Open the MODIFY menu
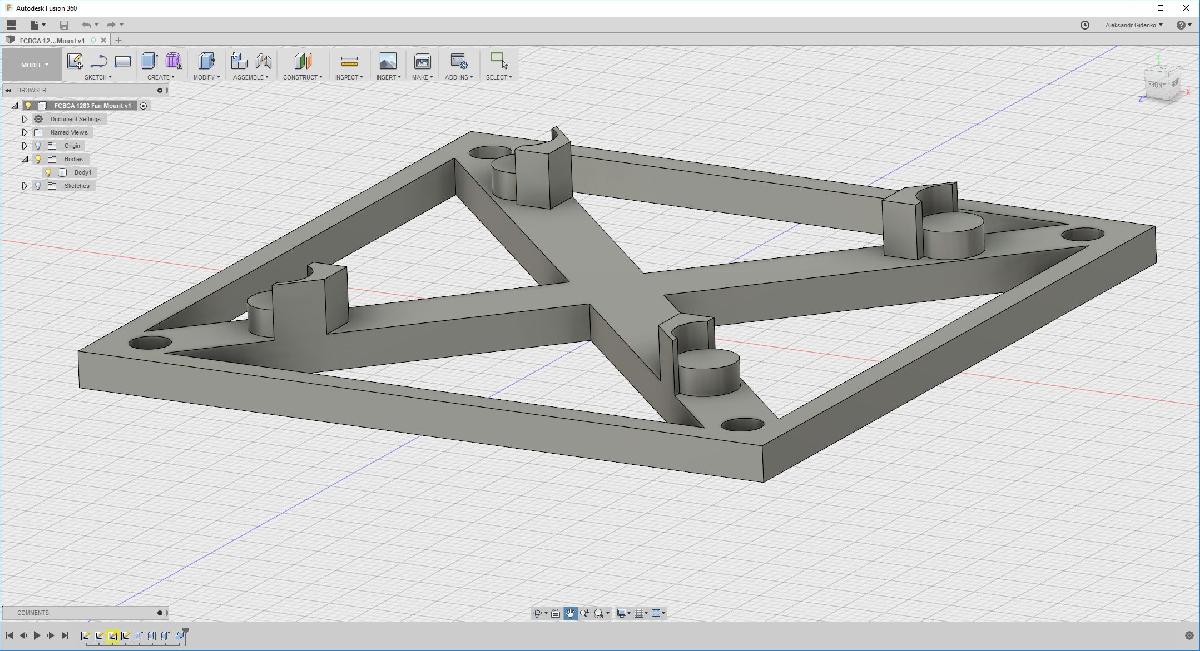 click(206, 77)
